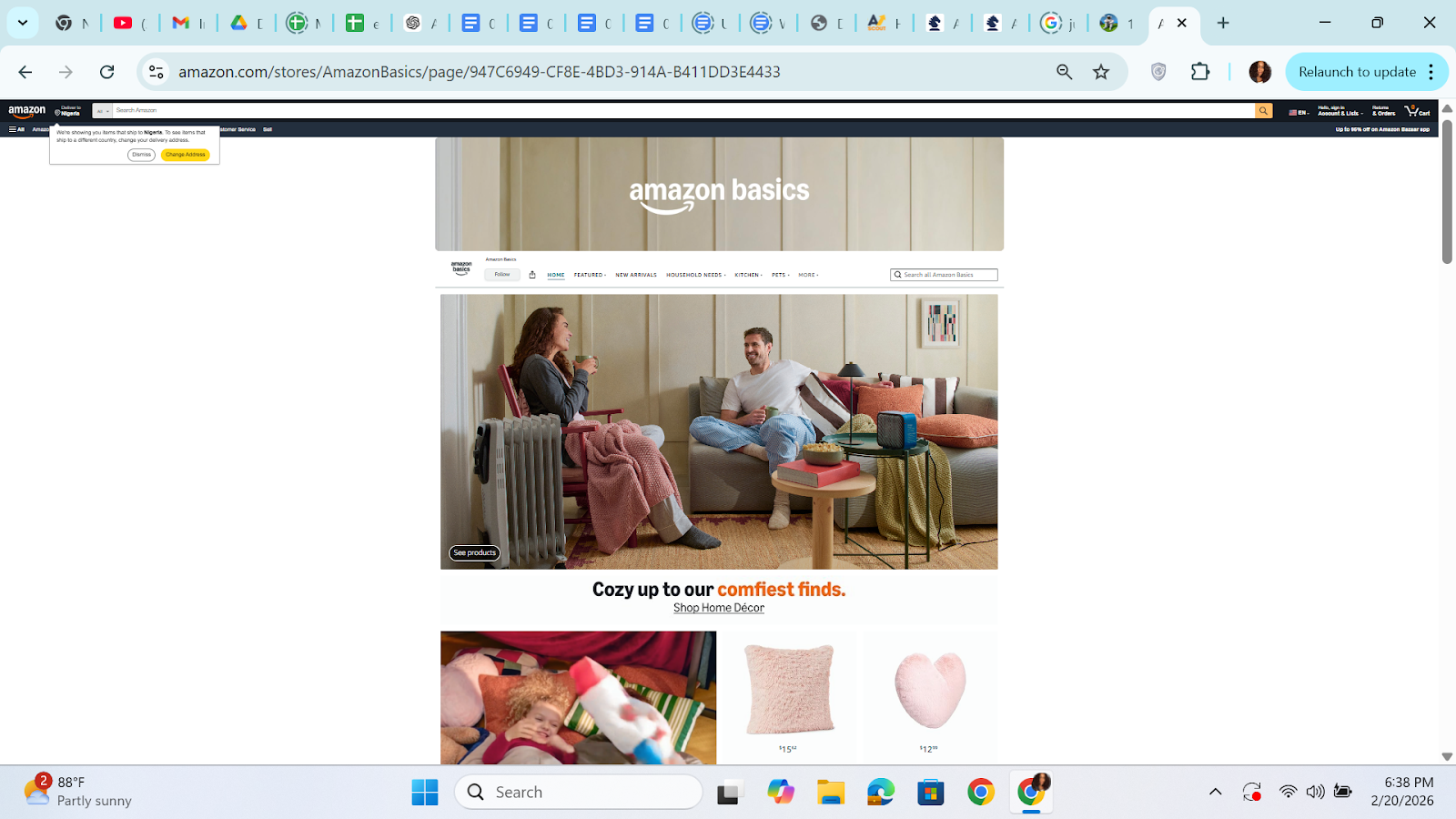Click the page vertical scrollbar thumb

pos(1447,191)
